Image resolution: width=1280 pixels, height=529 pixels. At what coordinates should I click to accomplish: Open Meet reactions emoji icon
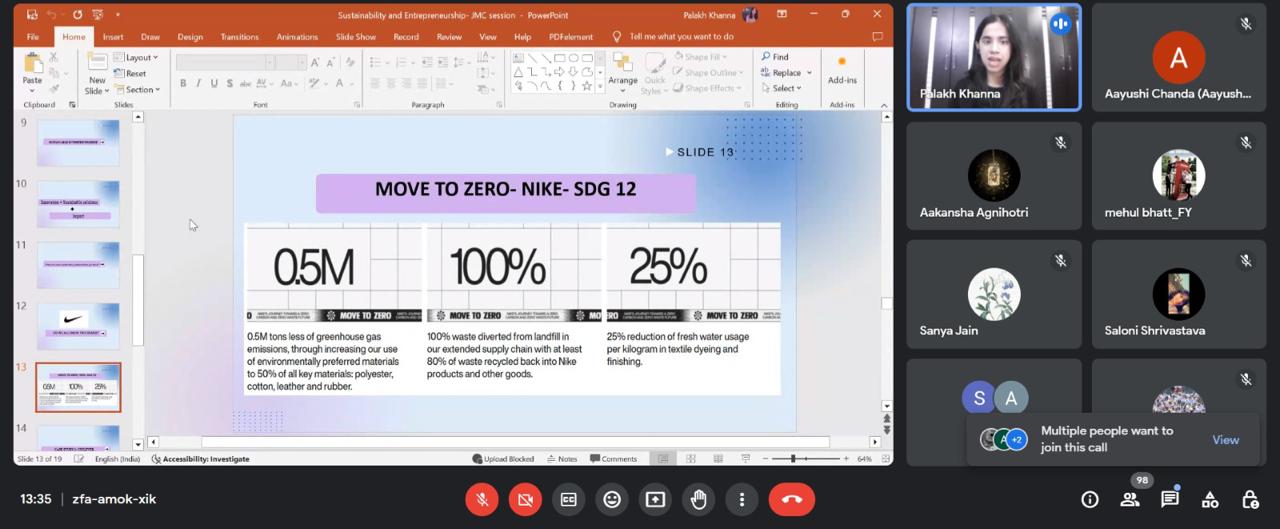click(612, 499)
